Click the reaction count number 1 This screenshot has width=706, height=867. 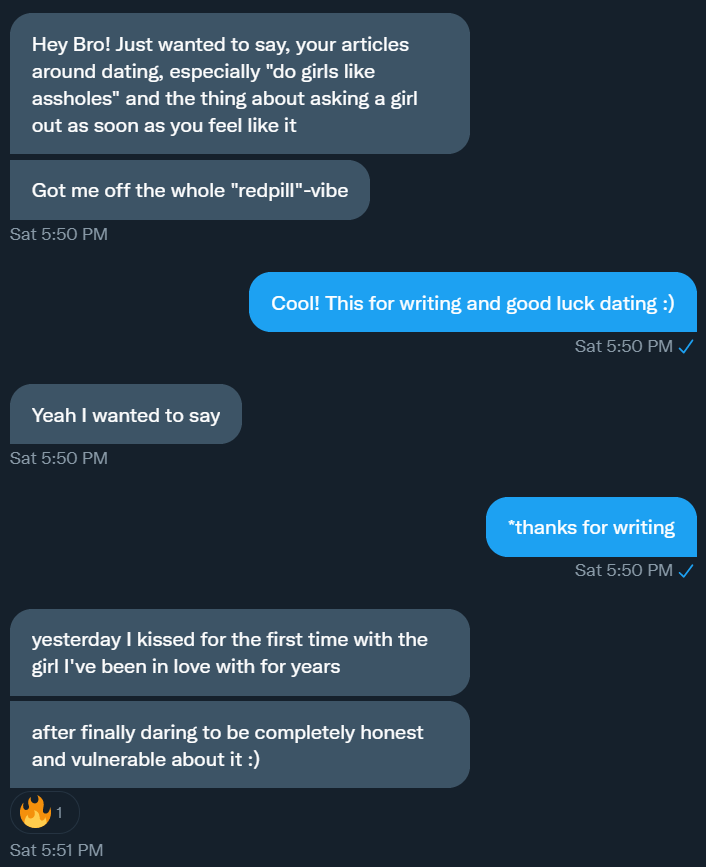[x=59, y=813]
